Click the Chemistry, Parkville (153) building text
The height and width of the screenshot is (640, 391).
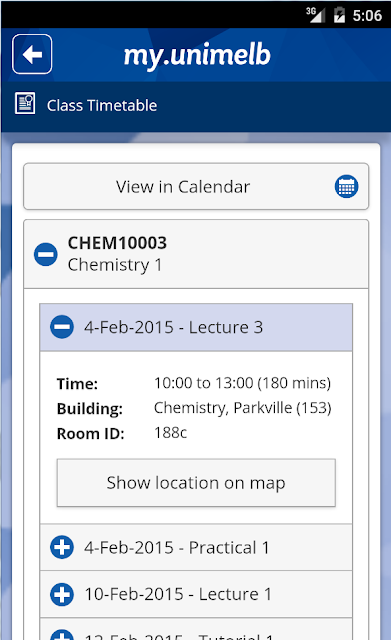pos(242,408)
